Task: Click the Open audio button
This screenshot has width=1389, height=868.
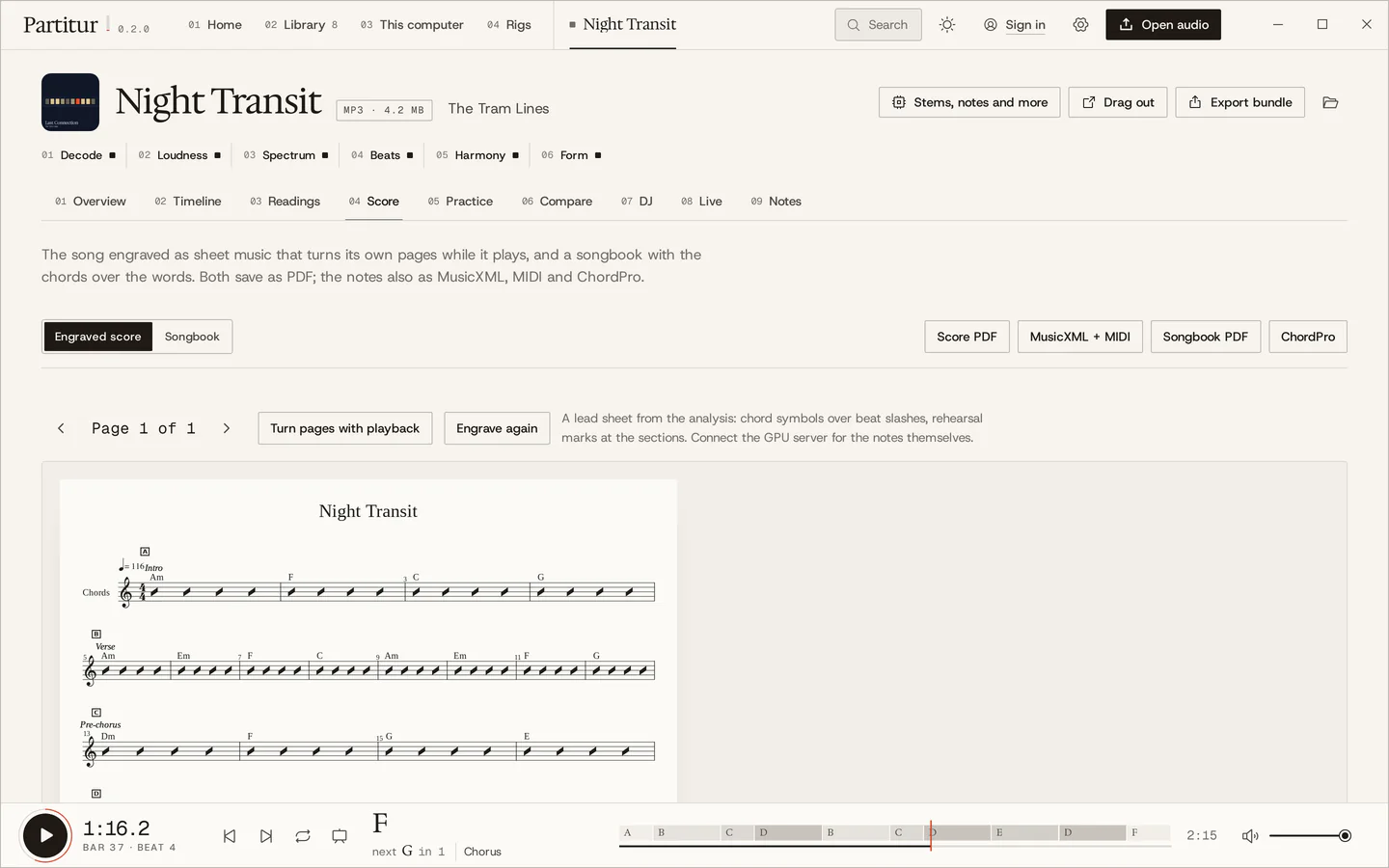Action: tap(1163, 25)
